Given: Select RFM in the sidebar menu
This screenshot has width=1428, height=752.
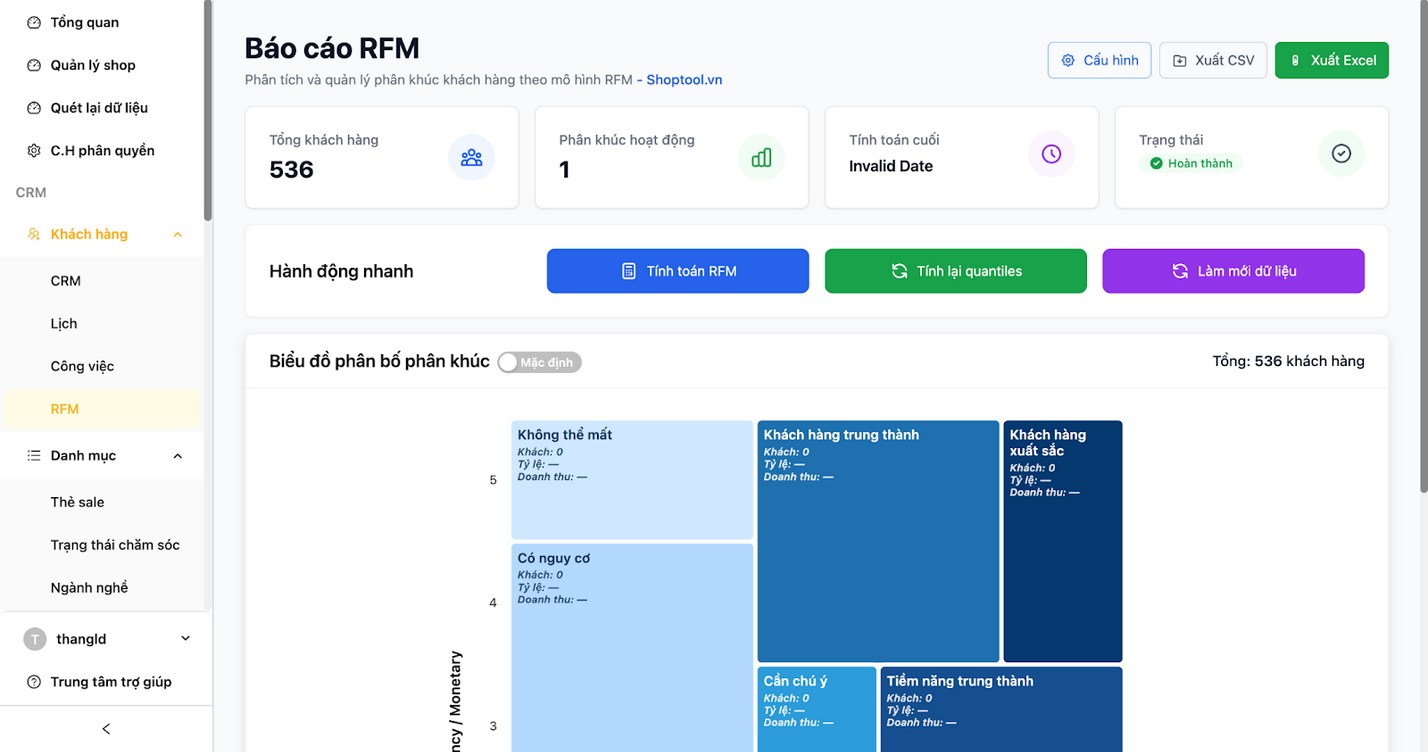Looking at the screenshot, I should (65, 408).
